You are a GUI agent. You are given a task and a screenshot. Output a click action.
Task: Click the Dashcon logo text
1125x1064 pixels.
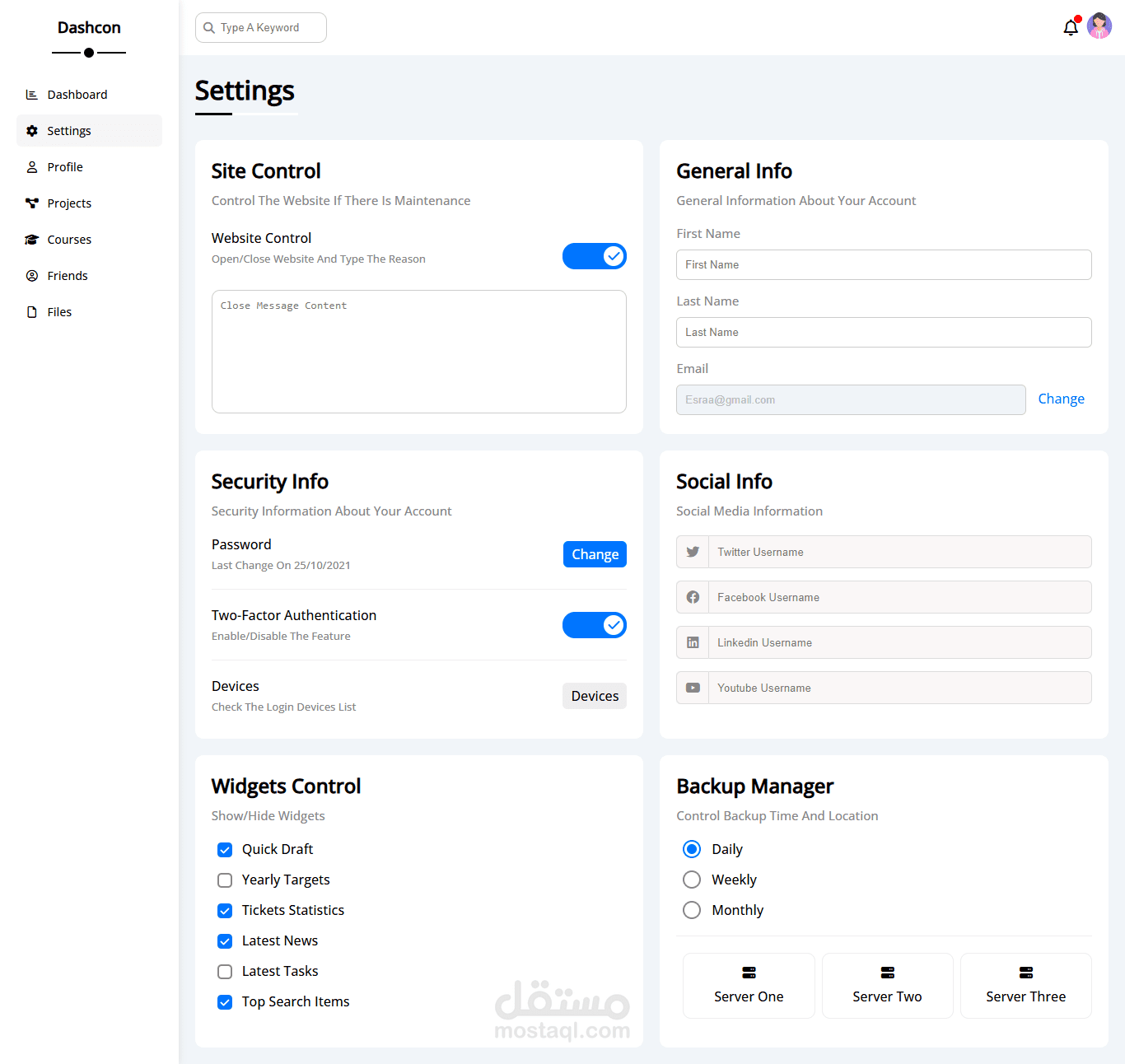click(89, 27)
